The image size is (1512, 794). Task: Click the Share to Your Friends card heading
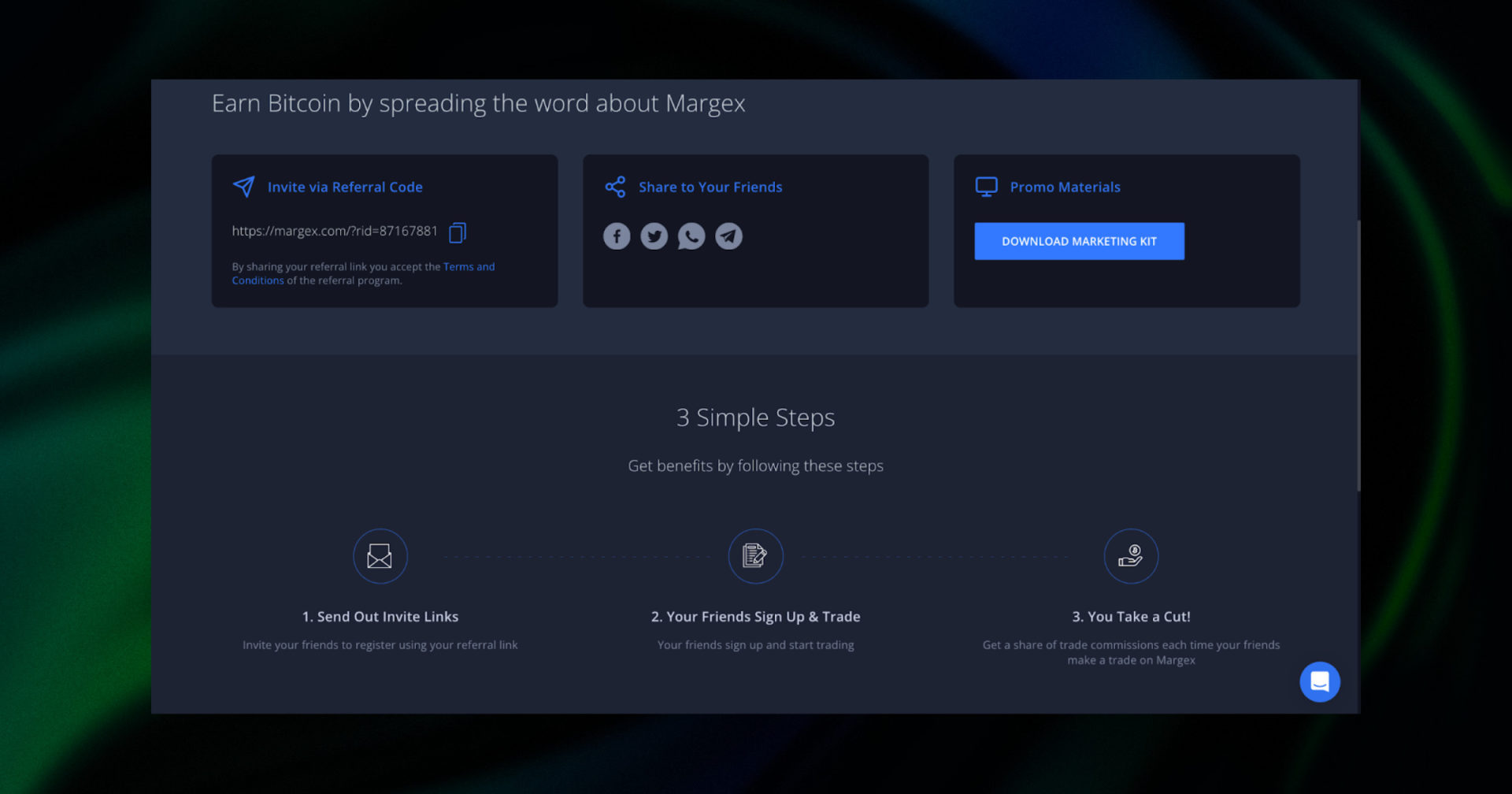[711, 187]
